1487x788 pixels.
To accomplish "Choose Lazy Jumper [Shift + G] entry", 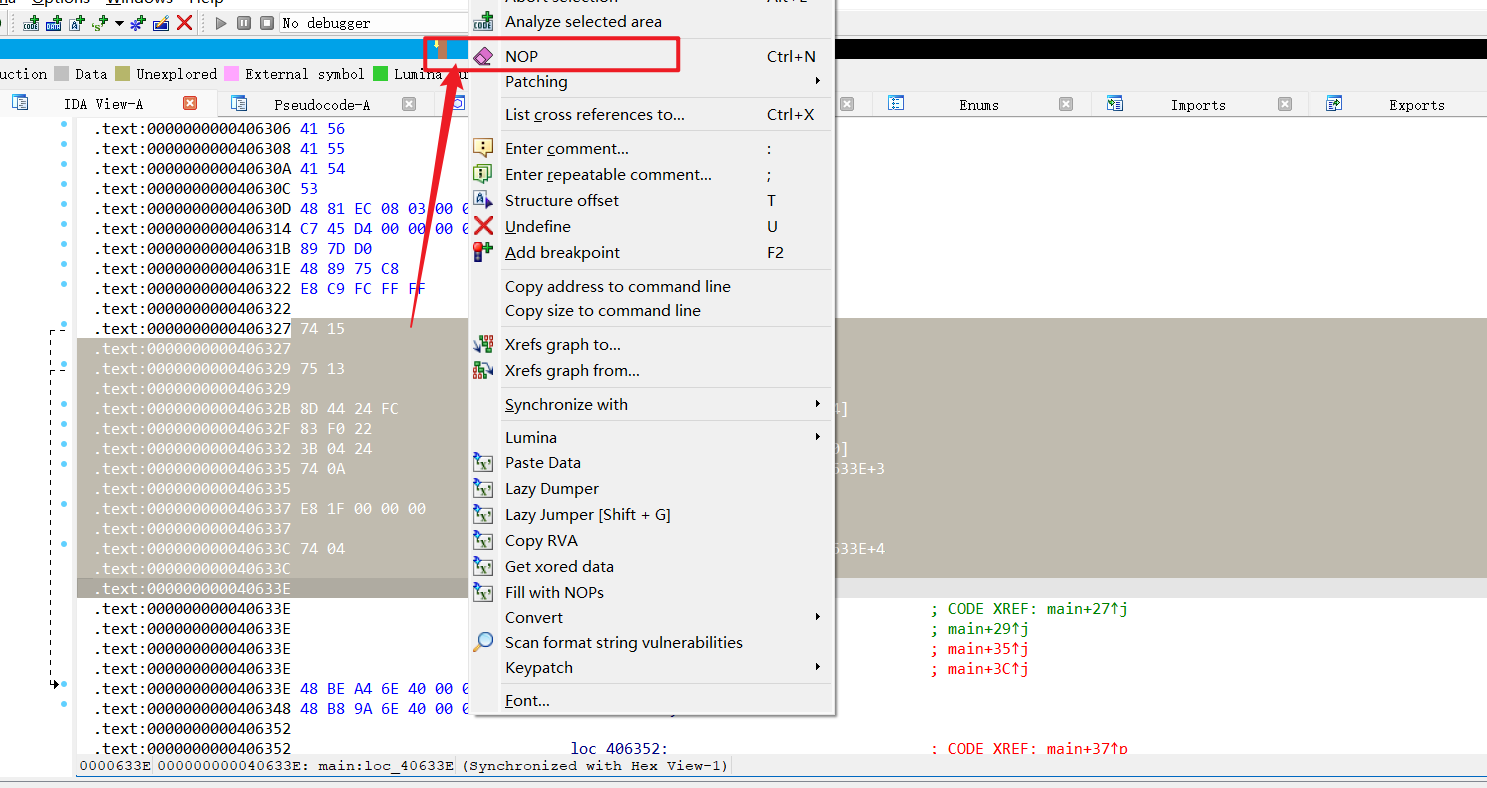I will [651, 514].
